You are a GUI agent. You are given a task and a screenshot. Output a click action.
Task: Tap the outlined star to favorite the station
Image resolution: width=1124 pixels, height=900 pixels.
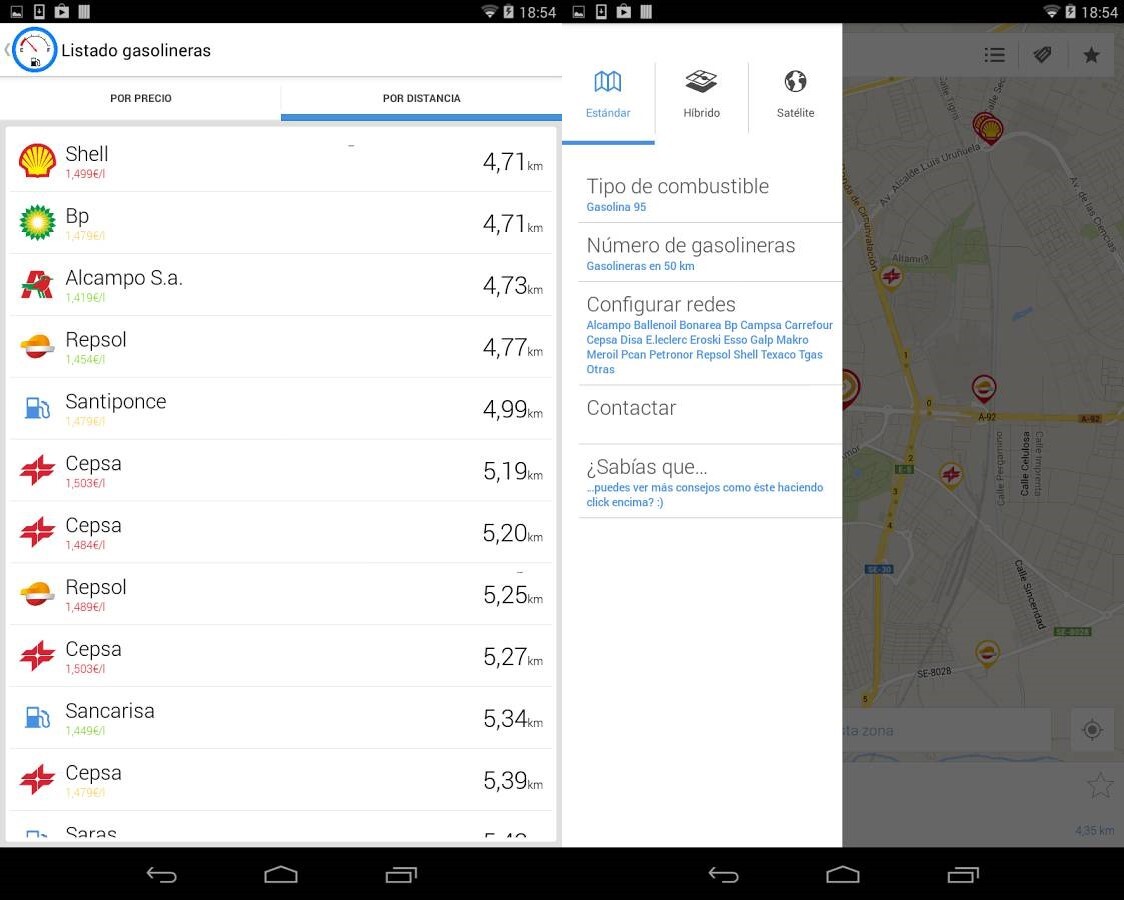[x=1099, y=786]
